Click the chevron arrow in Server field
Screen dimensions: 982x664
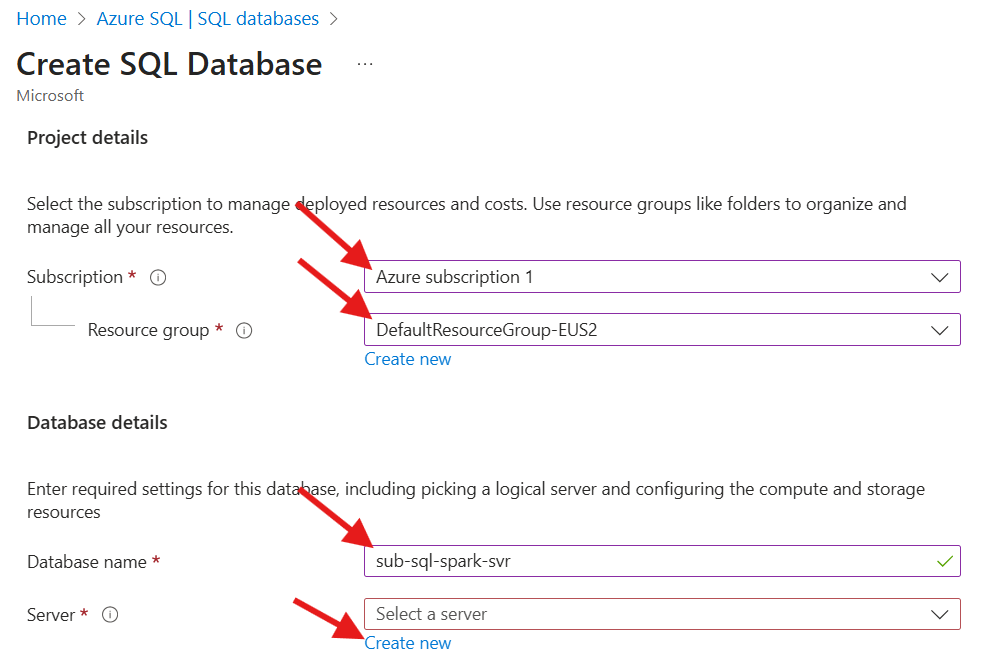point(939,614)
